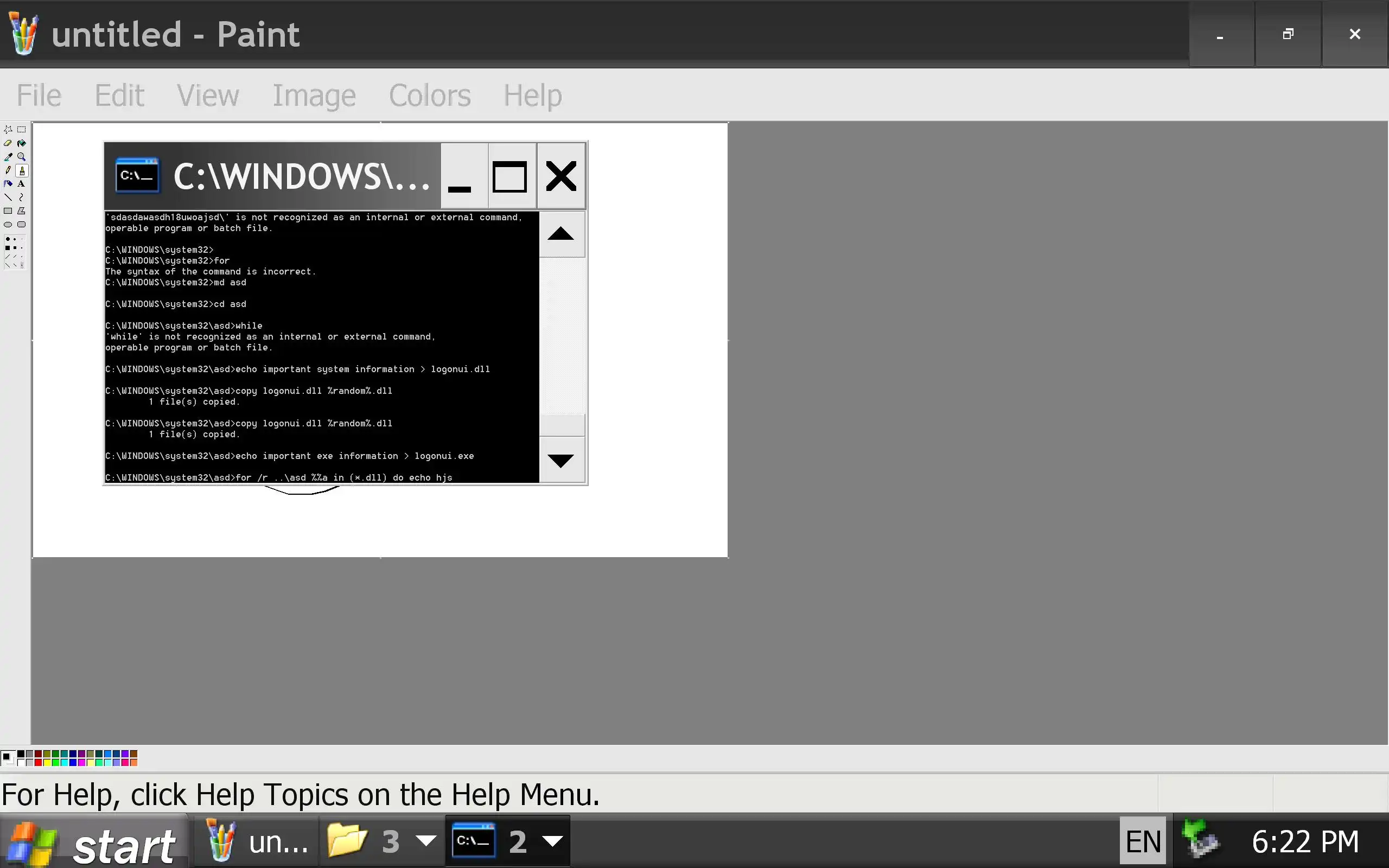Image resolution: width=1389 pixels, height=868 pixels.
Task: Click the Start button
Action: [95, 843]
